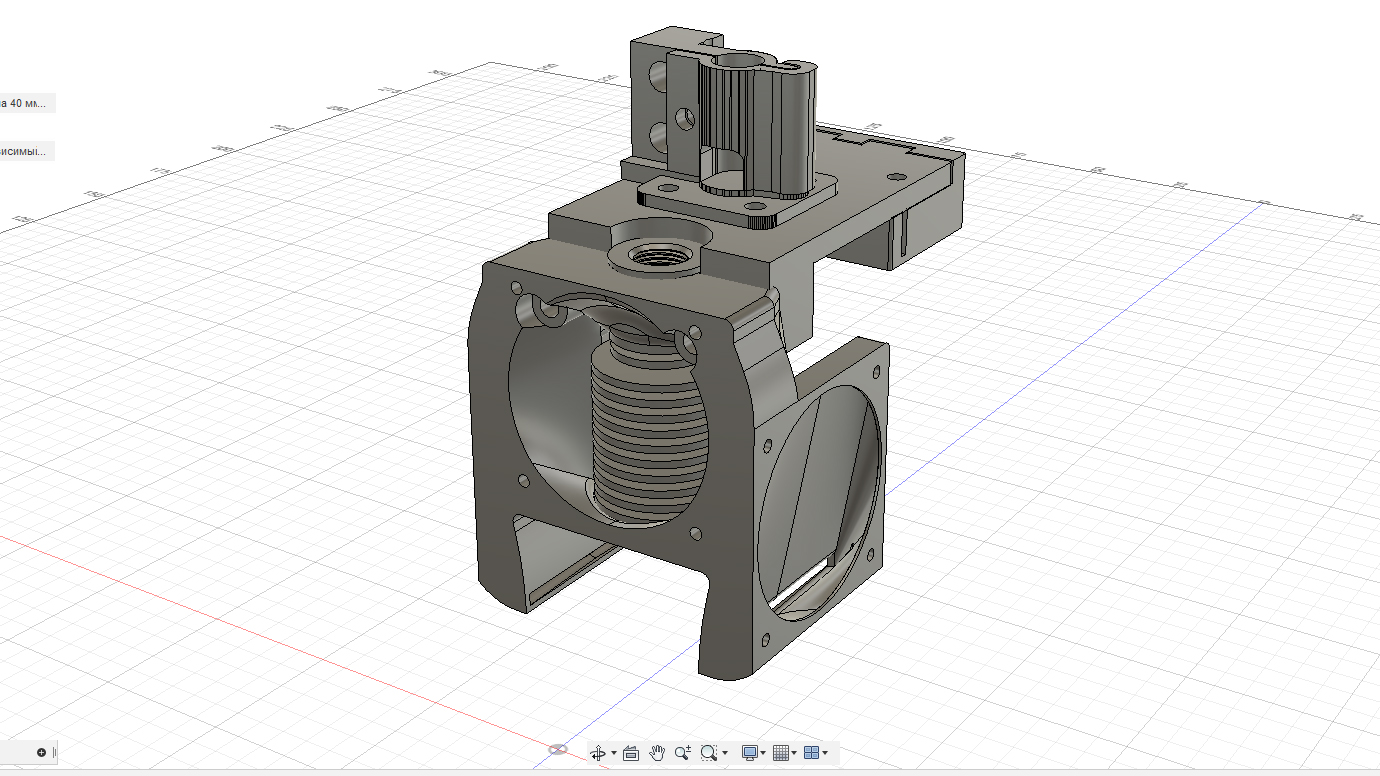This screenshot has width=1380, height=776.
Task: Expand the Display Settings dropdown arrow
Action: point(763,753)
